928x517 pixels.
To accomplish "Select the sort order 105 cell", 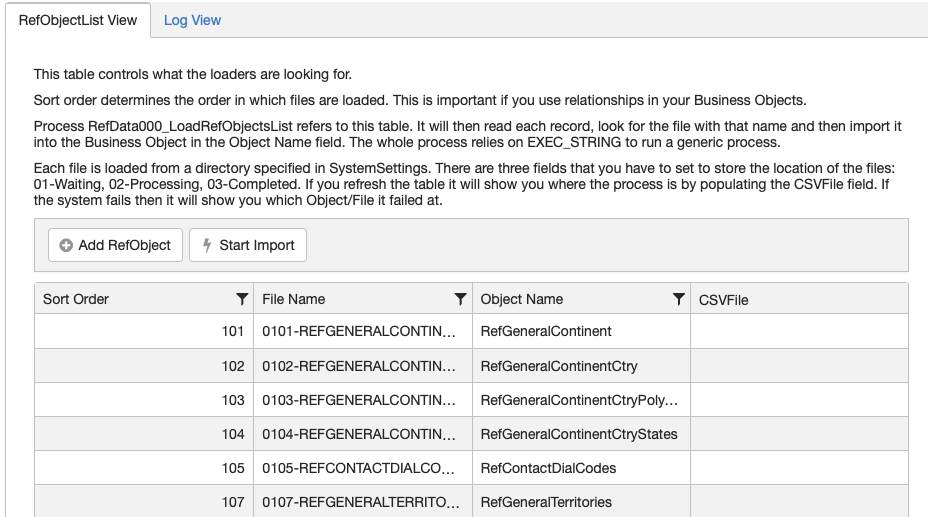I will tap(144, 468).
